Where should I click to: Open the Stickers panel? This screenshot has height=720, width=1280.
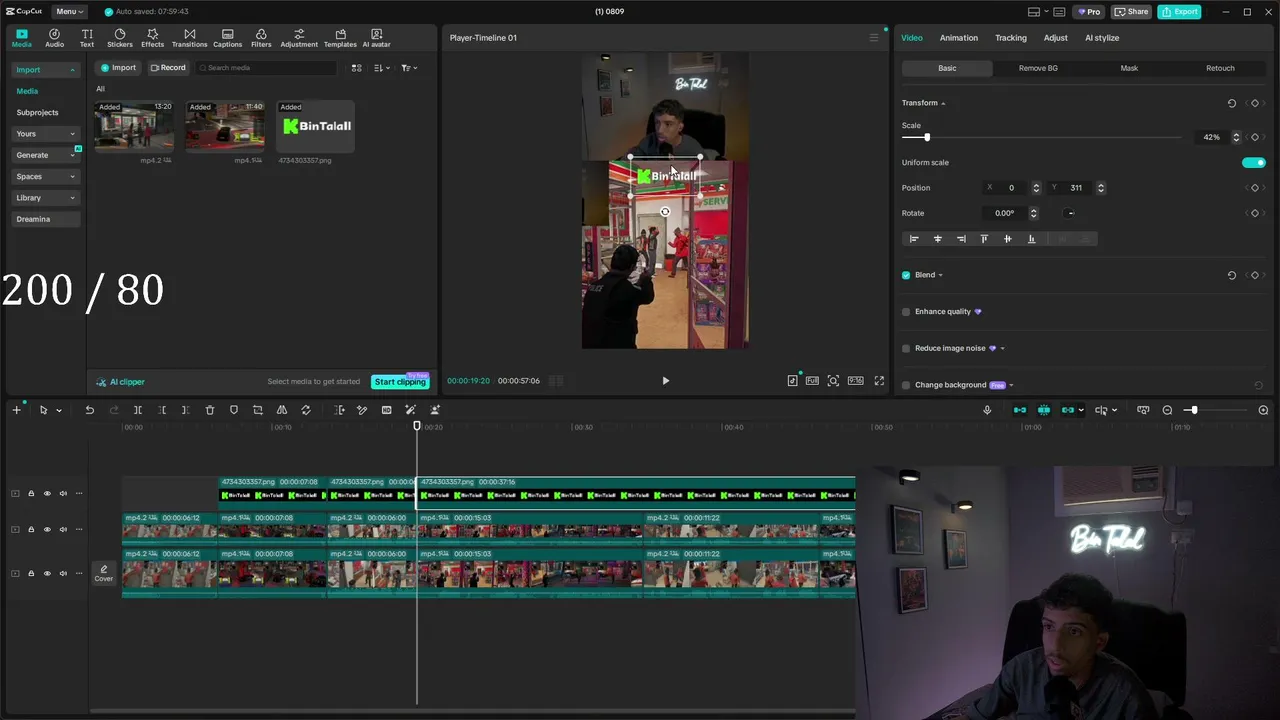pos(120,38)
